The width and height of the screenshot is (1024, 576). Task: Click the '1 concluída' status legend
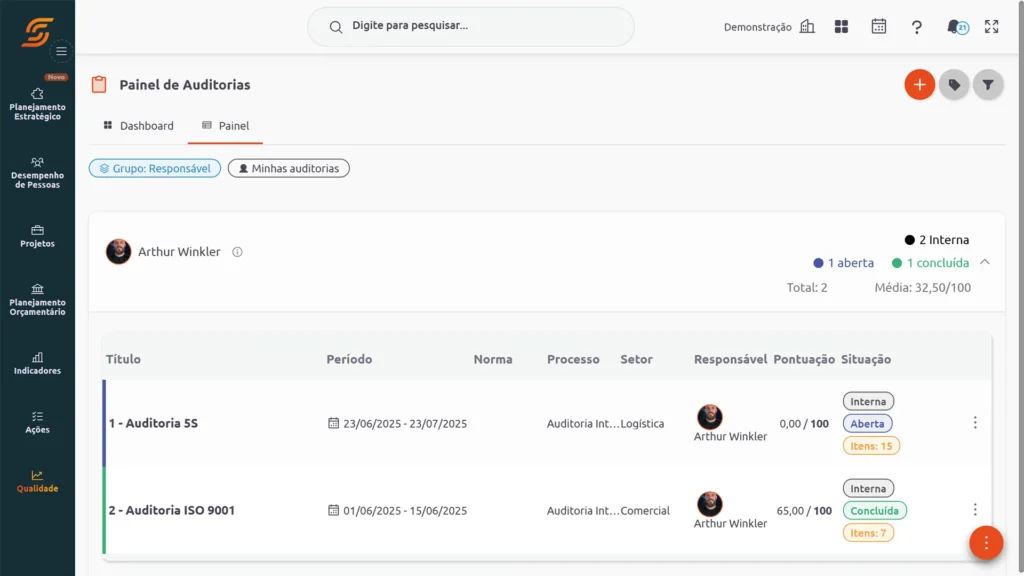click(931, 263)
